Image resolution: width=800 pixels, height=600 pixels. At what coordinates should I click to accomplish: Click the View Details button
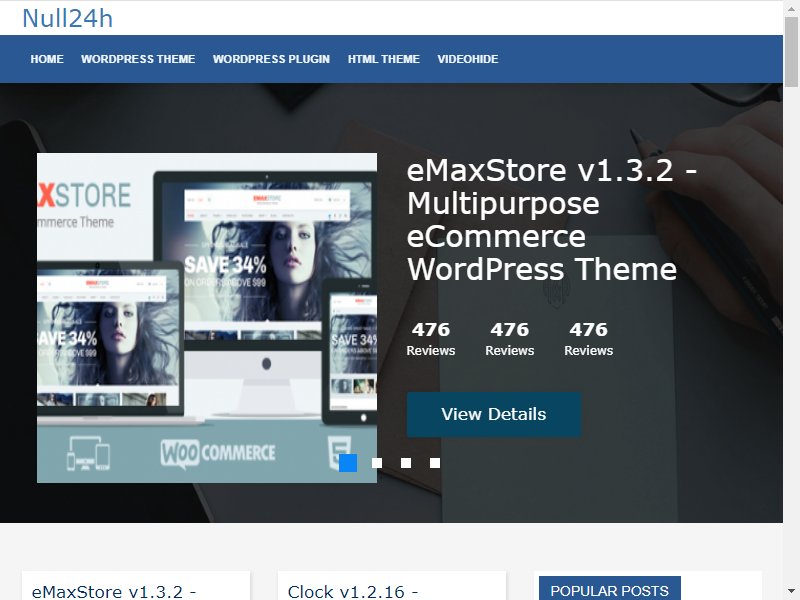494,414
